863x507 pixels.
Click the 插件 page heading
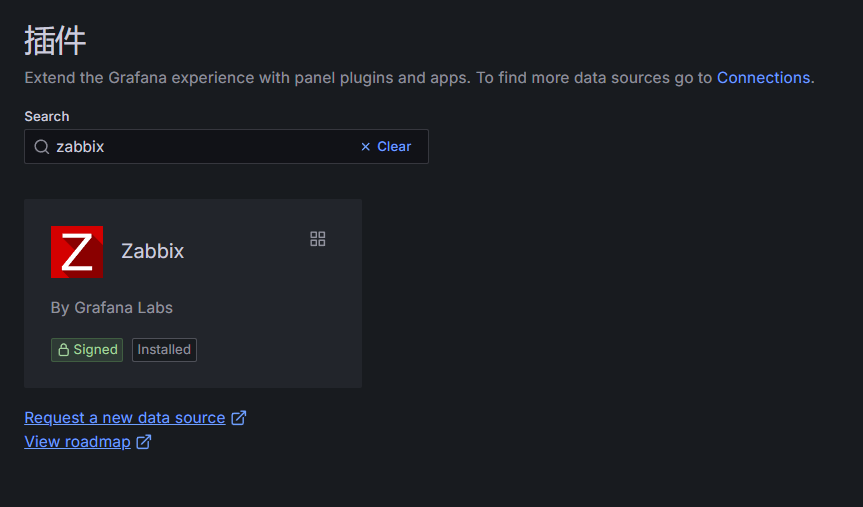(x=55, y=40)
